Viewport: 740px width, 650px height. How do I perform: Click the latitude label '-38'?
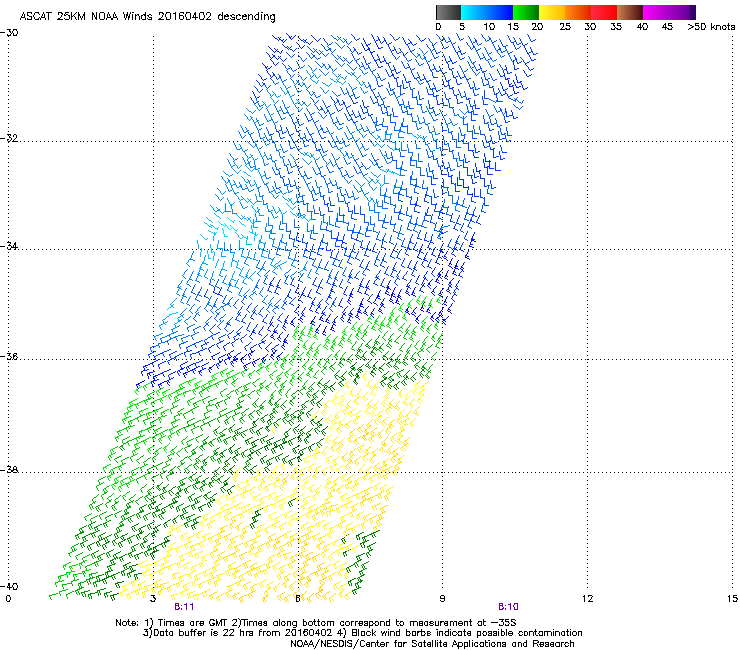point(9,470)
